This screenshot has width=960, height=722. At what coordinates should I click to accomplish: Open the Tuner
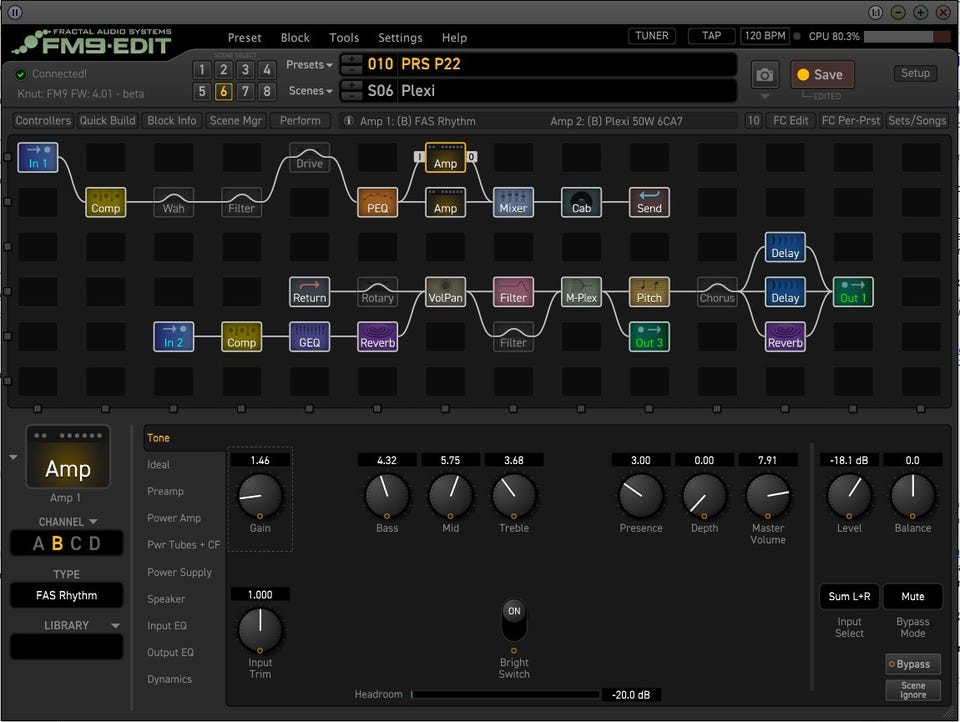[651, 36]
